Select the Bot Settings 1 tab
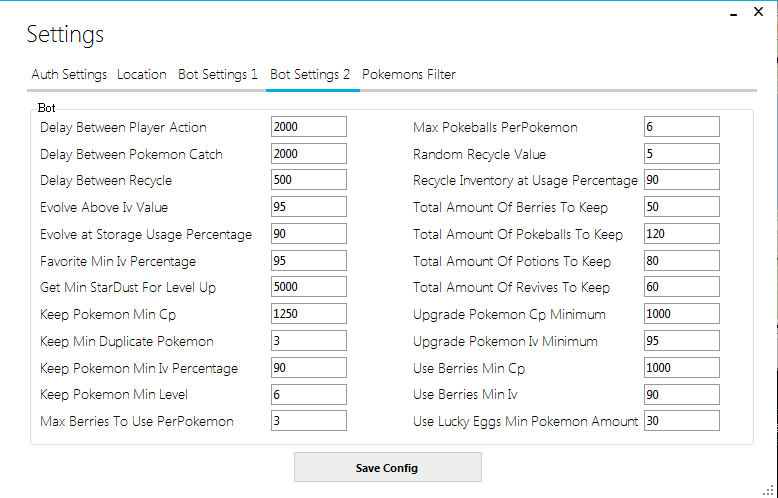778x498 pixels. click(218, 75)
